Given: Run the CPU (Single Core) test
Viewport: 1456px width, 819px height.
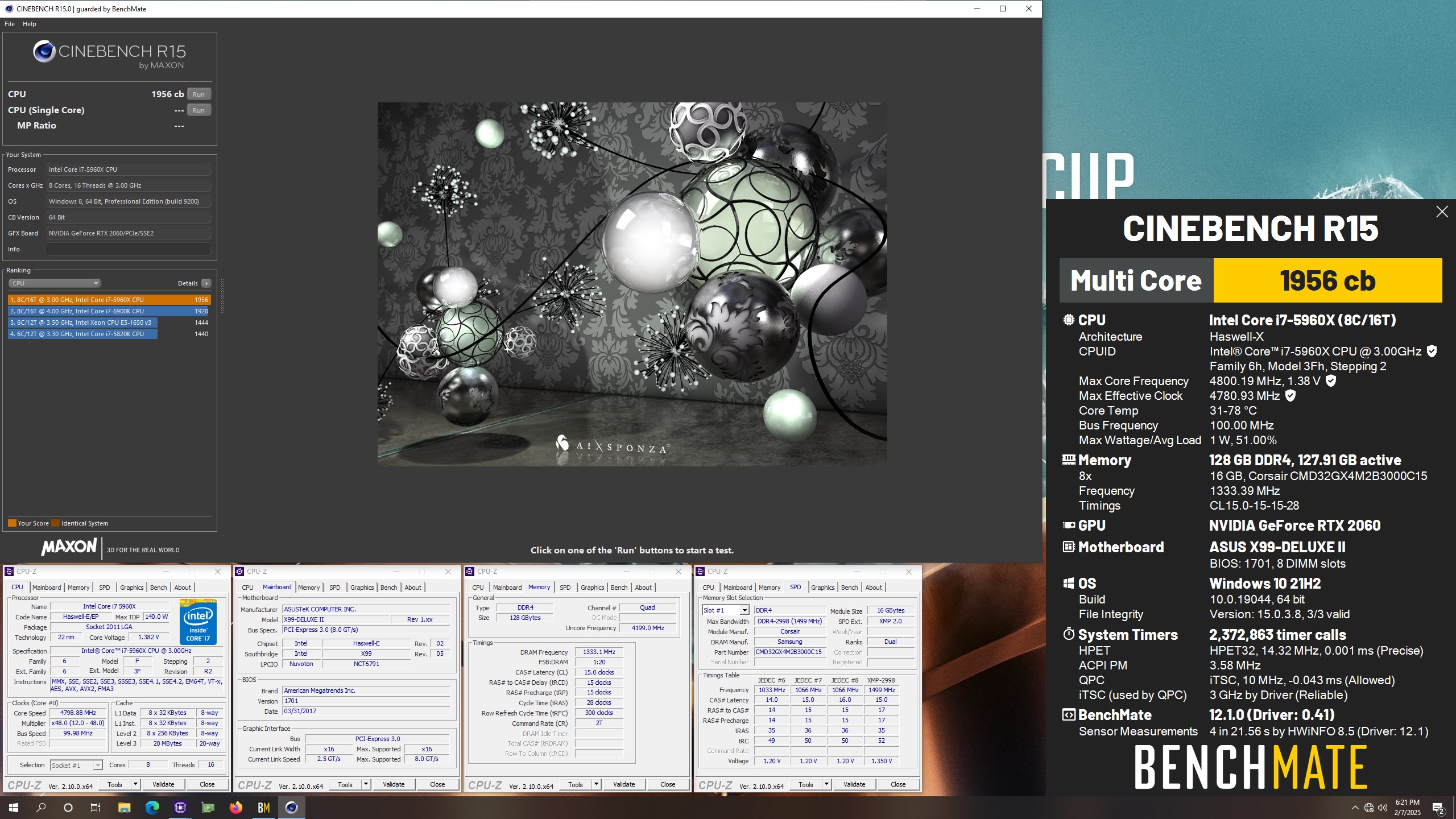Looking at the screenshot, I should coord(198,110).
